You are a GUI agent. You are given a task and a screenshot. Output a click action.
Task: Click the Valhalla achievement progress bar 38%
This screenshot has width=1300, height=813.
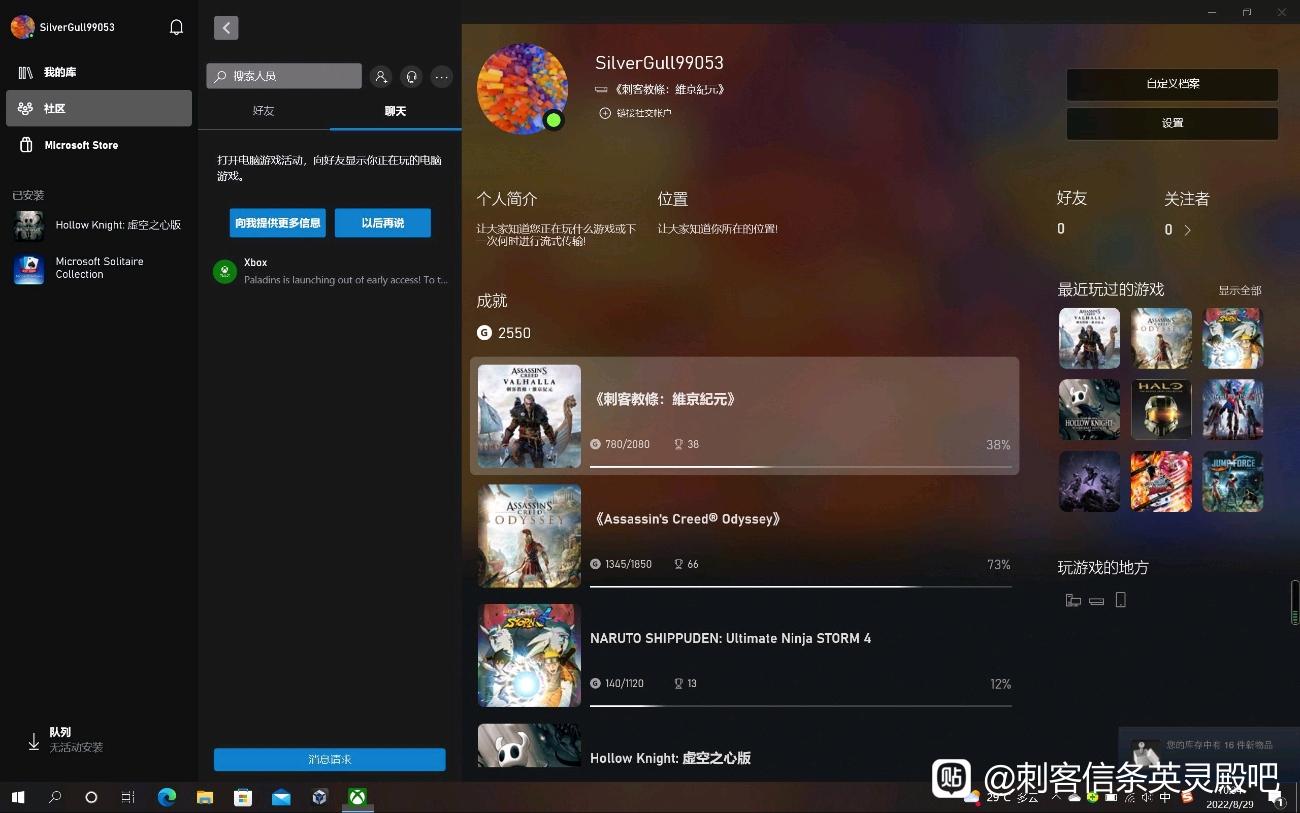tap(800, 467)
